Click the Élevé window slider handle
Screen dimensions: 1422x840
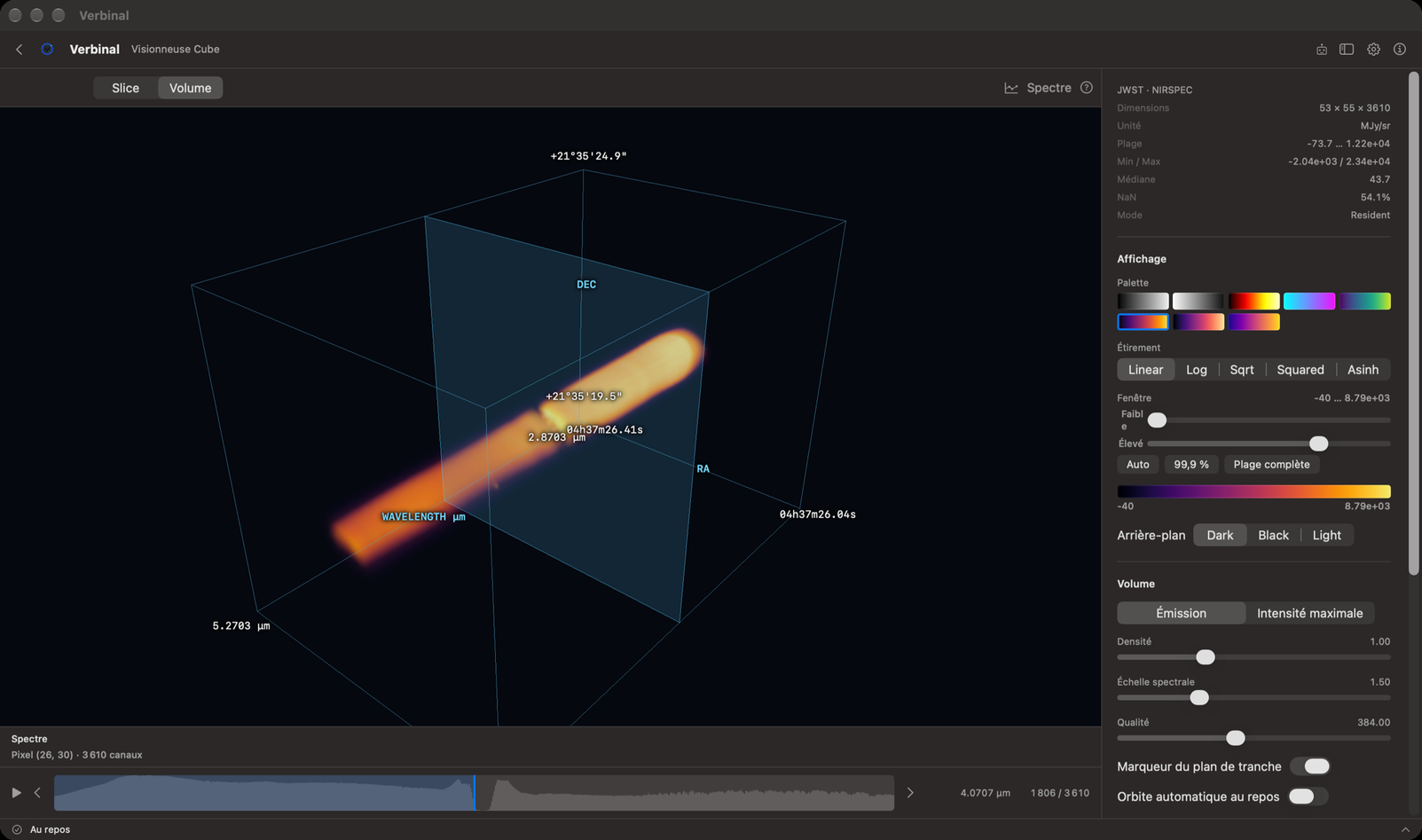tap(1319, 444)
